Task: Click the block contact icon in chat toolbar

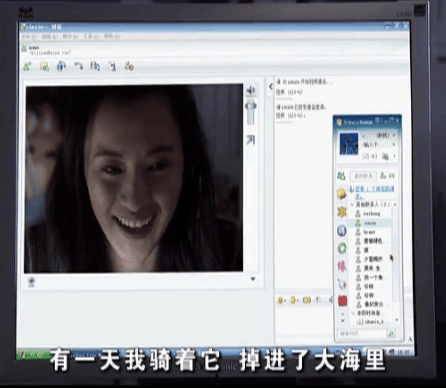Action: coord(129,66)
